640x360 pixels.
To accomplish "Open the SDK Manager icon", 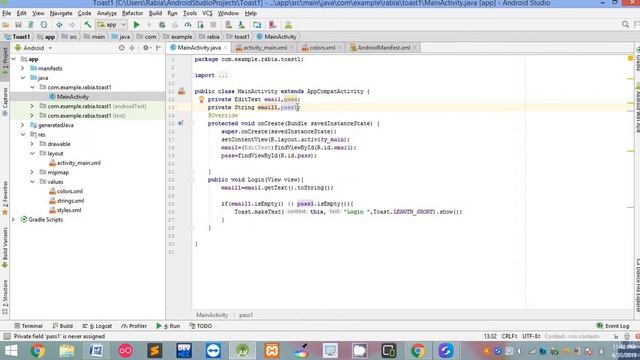I will tap(242, 25).
